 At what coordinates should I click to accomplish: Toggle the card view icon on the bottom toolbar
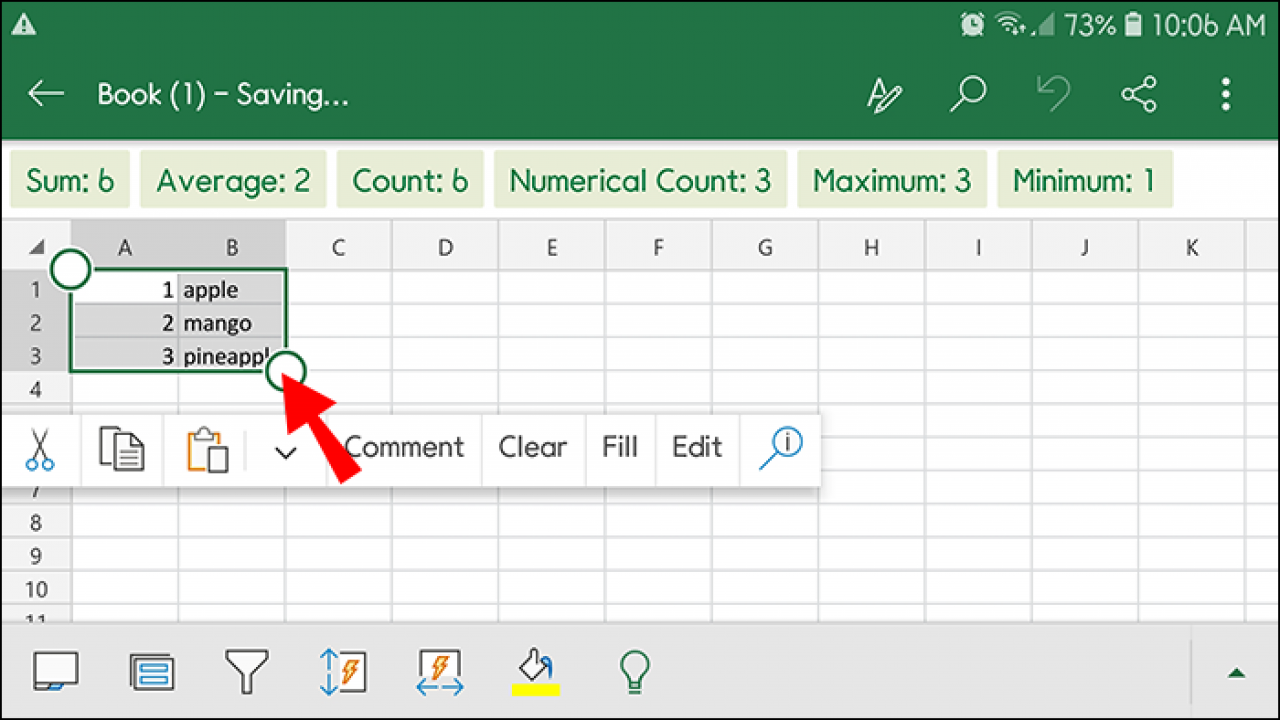pos(152,671)
